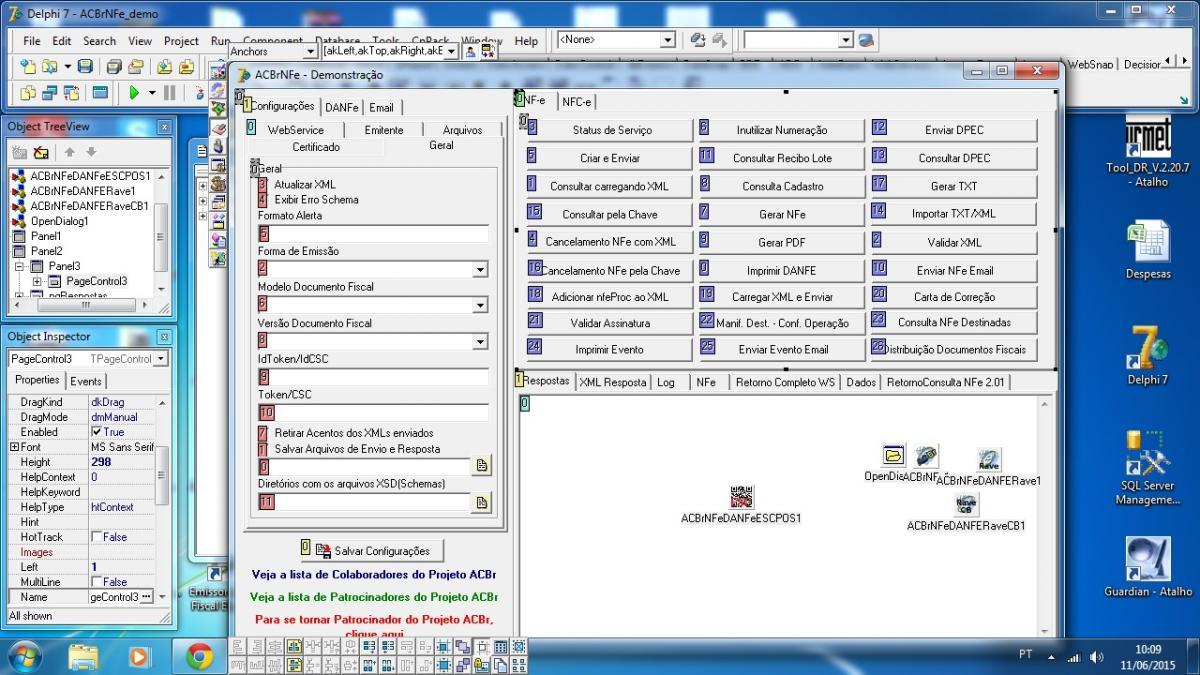Click the Delphi Run (green play) button
1200x675 pixels.
133,93
